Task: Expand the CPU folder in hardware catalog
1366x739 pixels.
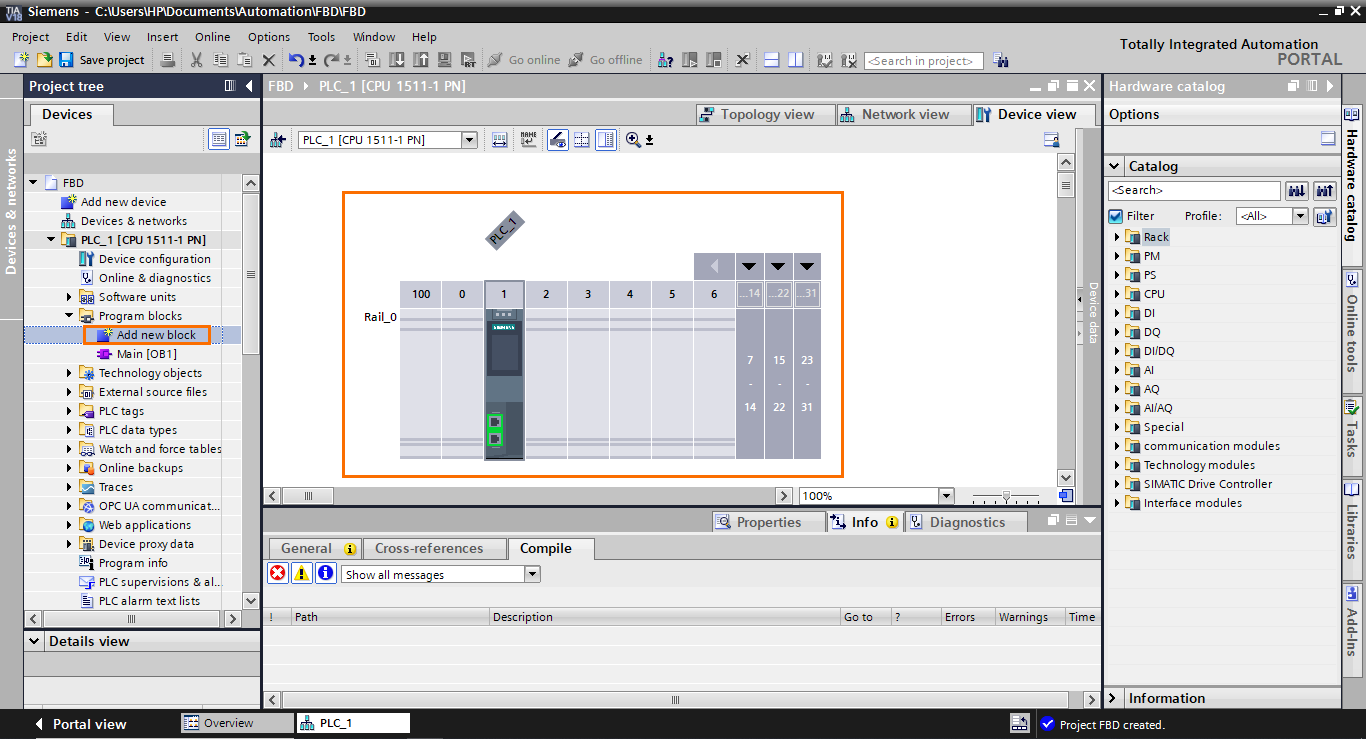Action: click(1117, 294)
